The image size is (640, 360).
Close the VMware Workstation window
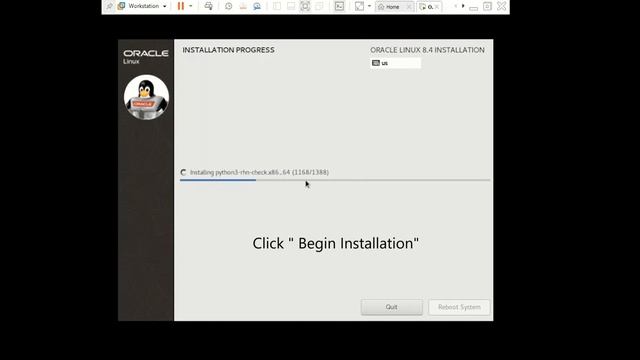[502, 6]
